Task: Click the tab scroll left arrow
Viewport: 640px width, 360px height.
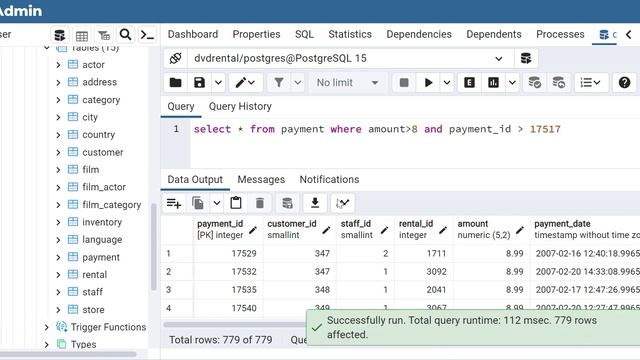Action: 629,35
